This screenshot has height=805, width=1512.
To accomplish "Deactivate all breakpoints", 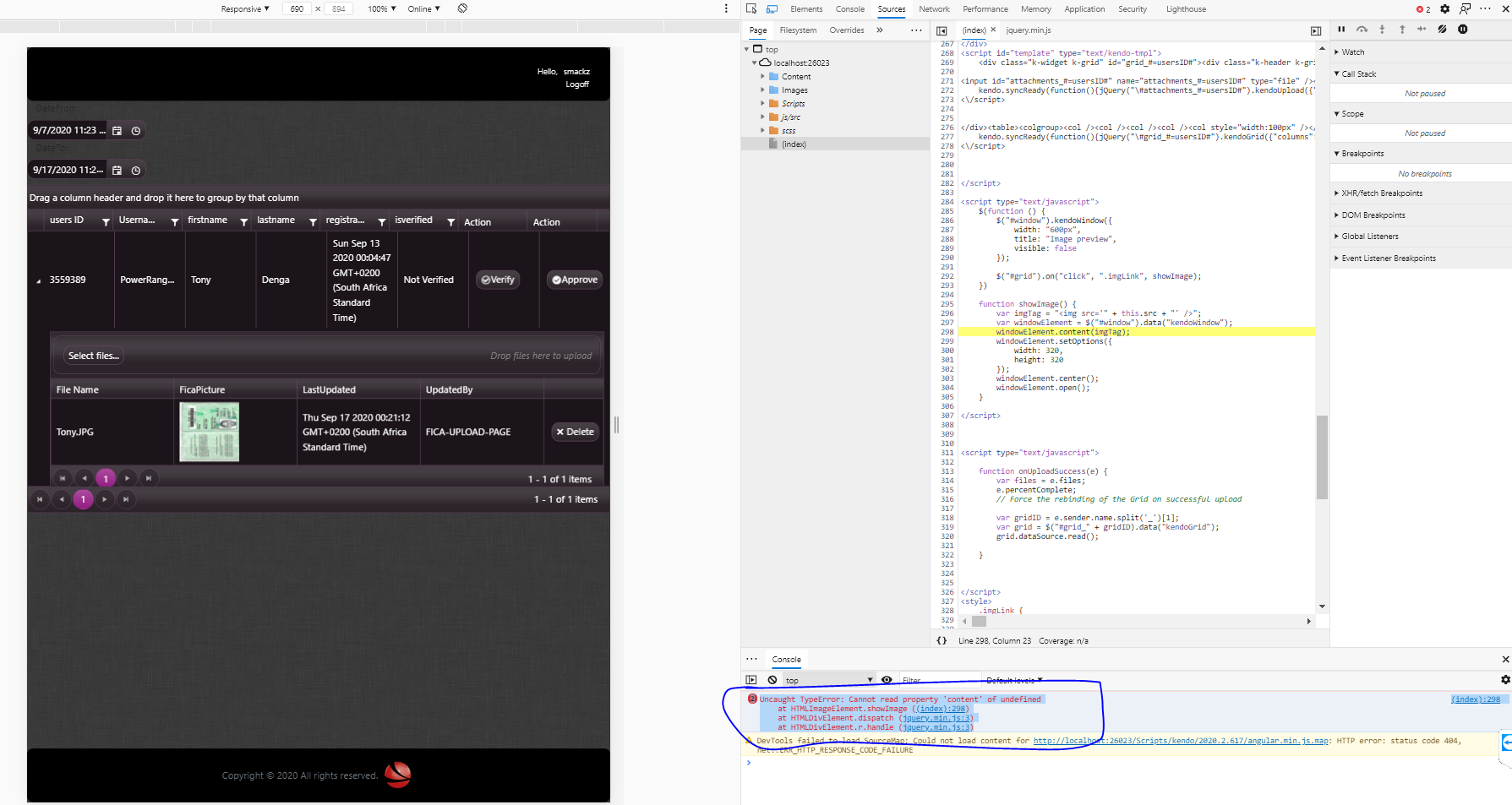I will pos(1442,30).
